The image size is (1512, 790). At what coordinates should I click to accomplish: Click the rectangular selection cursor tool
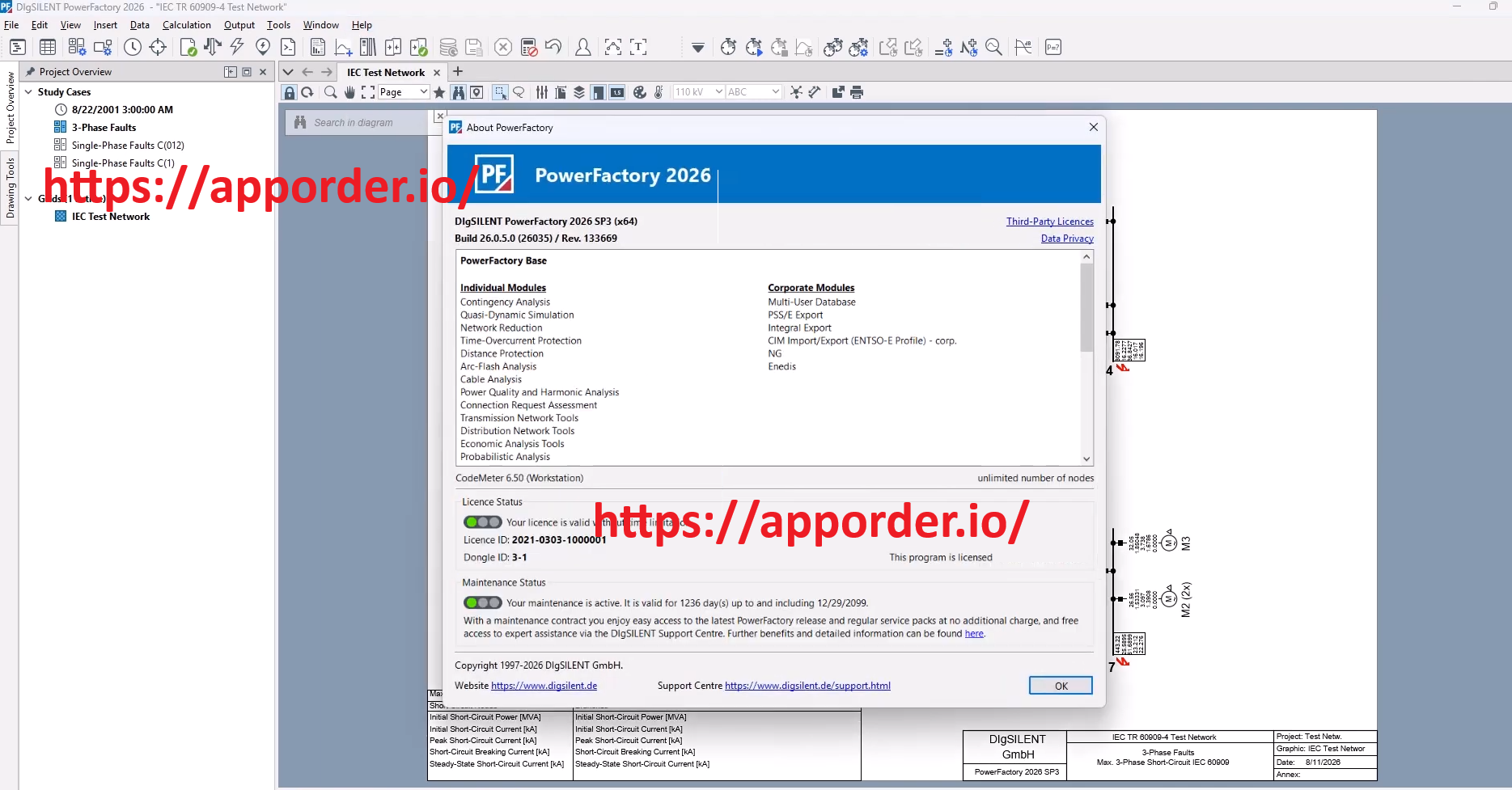coord(501,92)
